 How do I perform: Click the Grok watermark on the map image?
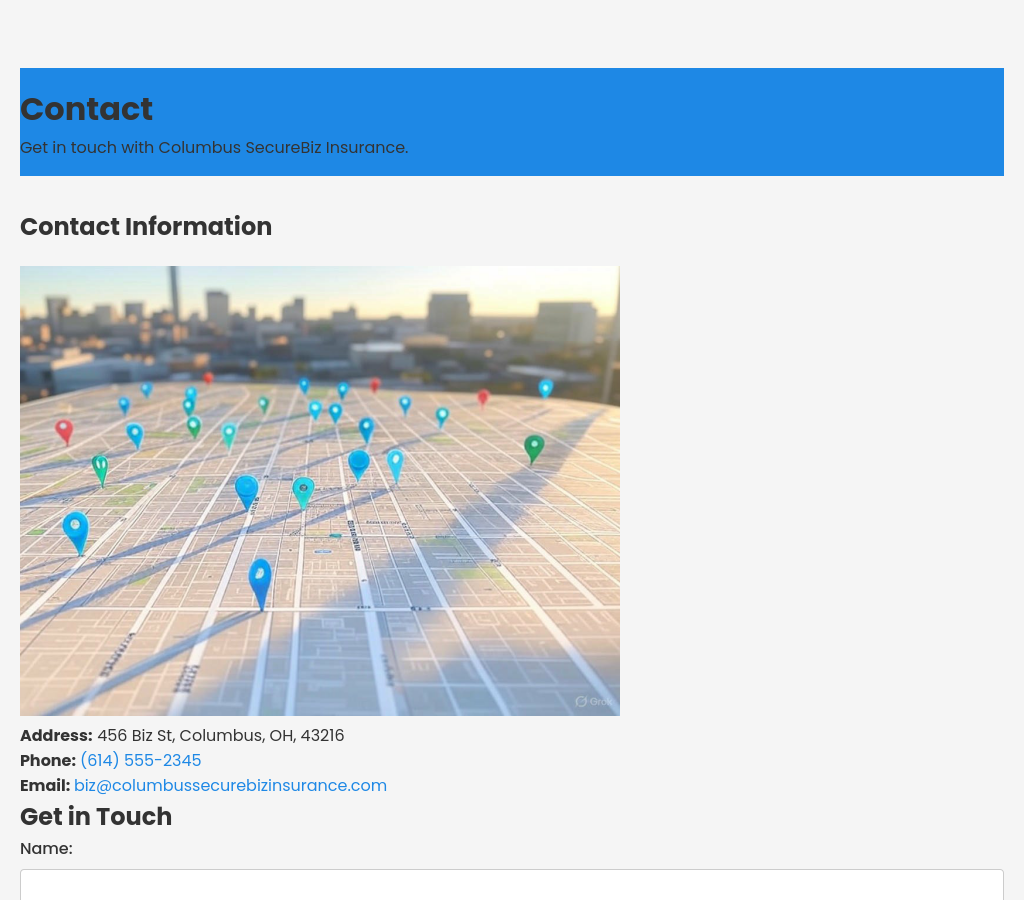[x=594, y=701]
